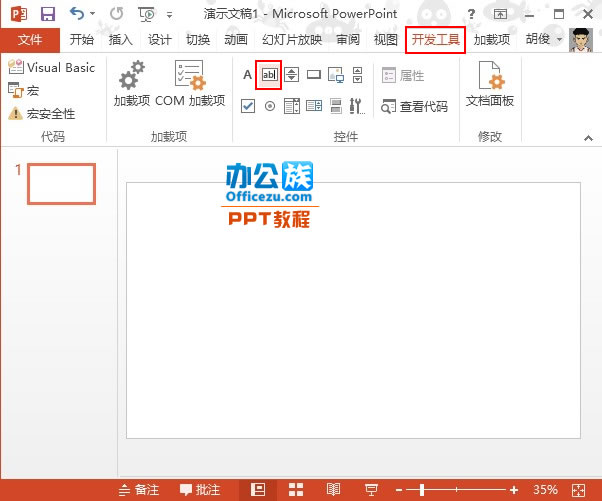This screenshot has width=602, height=501.
Task: Switch to the 加载项 ribbon tab
Action: [x=492, y=40]
